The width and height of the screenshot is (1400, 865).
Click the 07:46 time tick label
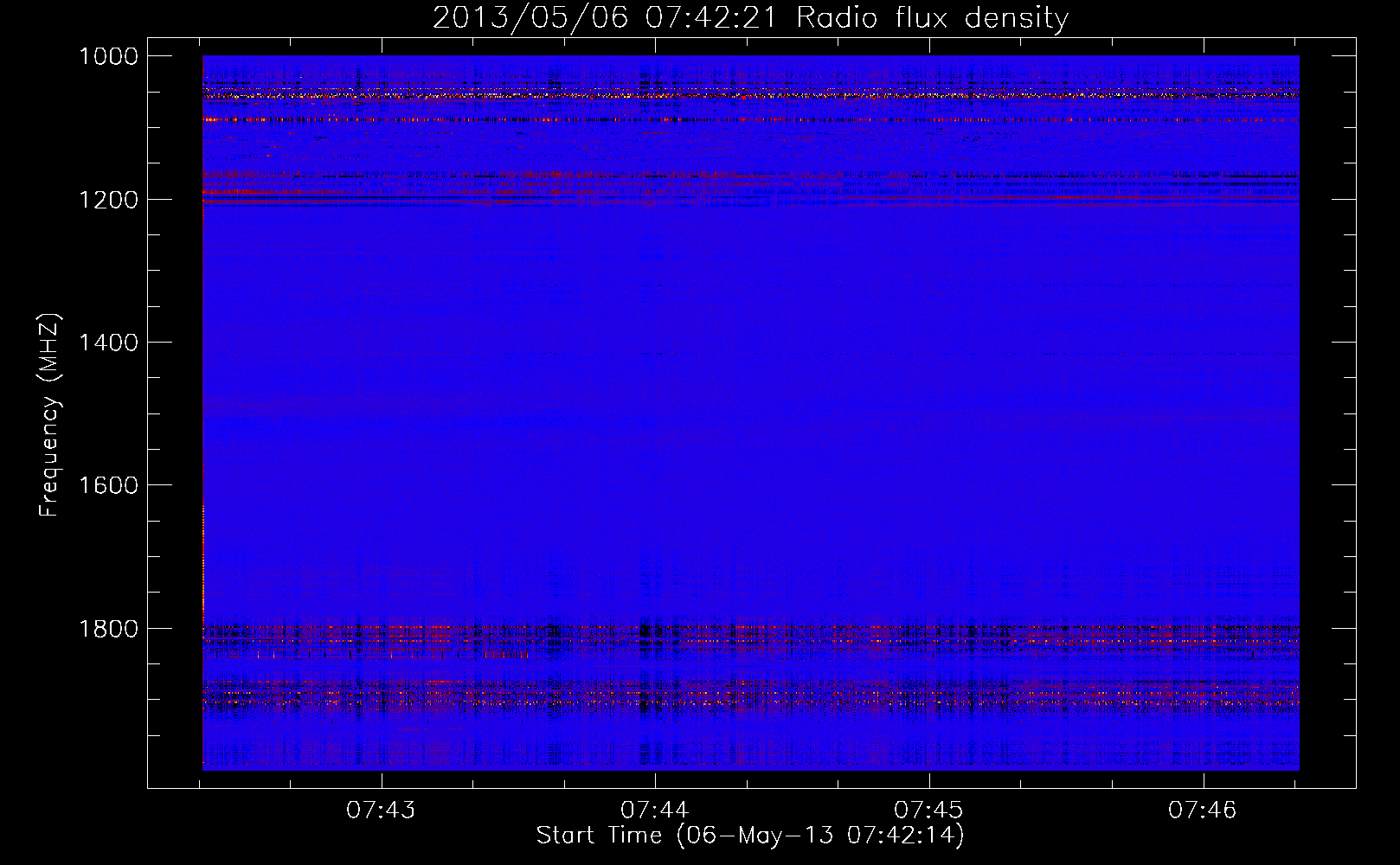[1203, 810]
